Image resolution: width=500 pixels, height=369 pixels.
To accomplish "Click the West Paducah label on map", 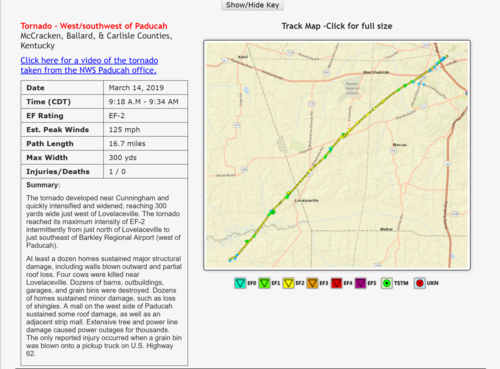I will click(x=376, y=72).
